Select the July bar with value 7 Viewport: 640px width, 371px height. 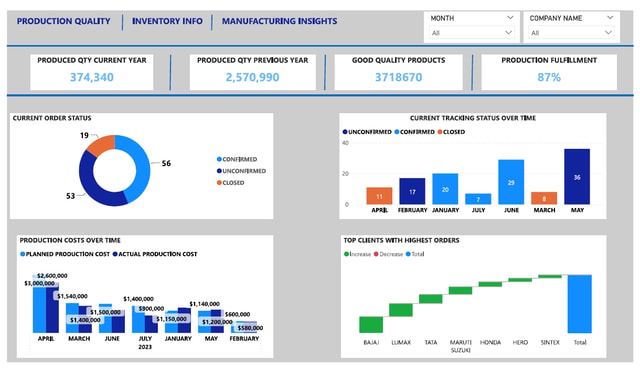478,199
